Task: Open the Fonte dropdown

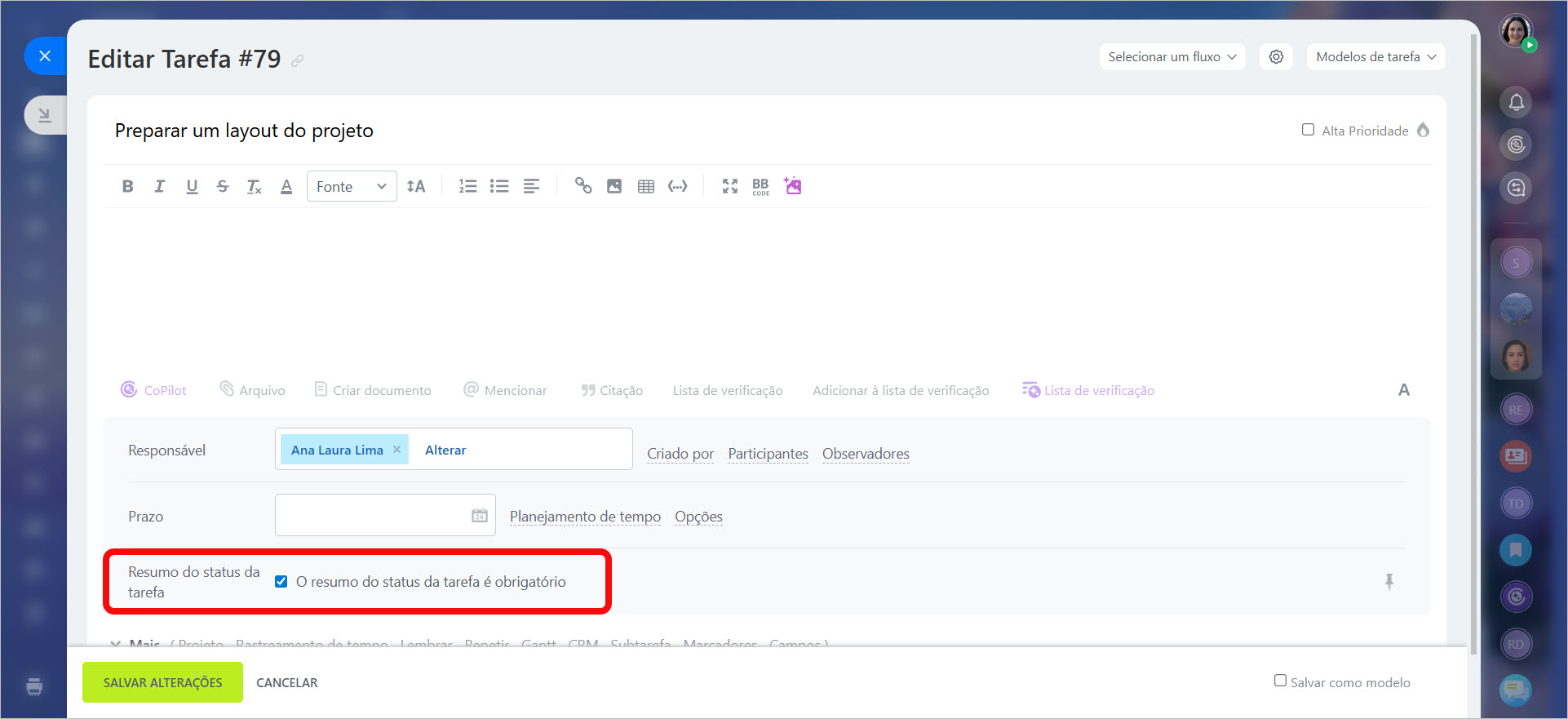Action: click(352, 186)
